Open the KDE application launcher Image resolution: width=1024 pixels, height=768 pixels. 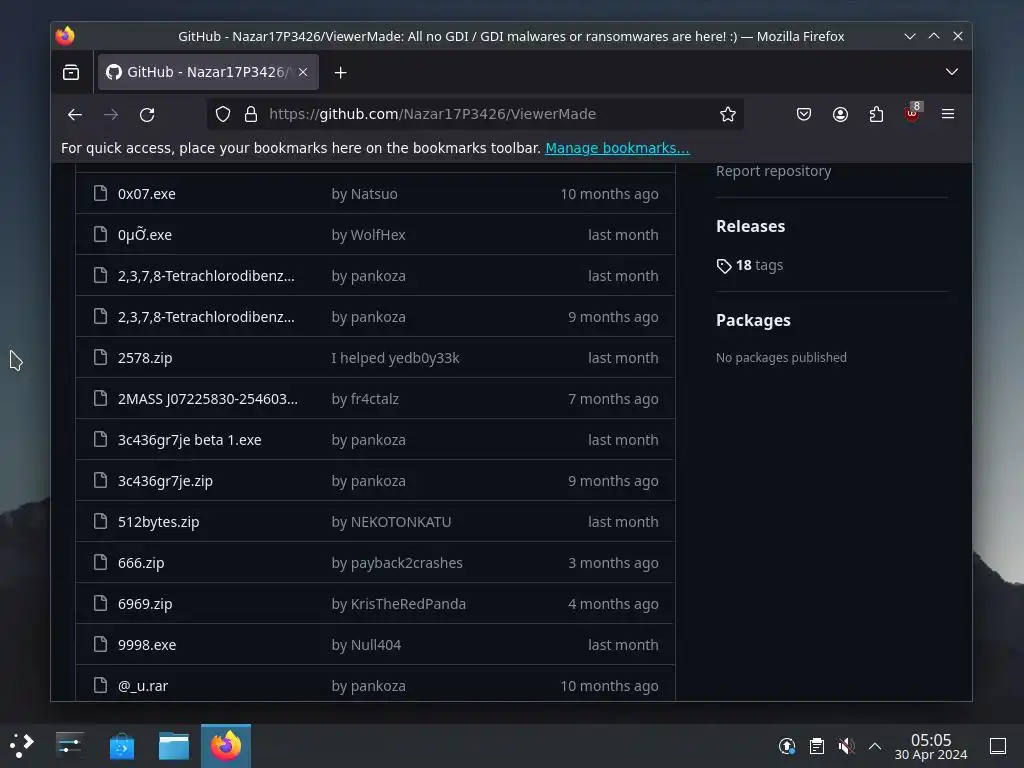[22, 745]
